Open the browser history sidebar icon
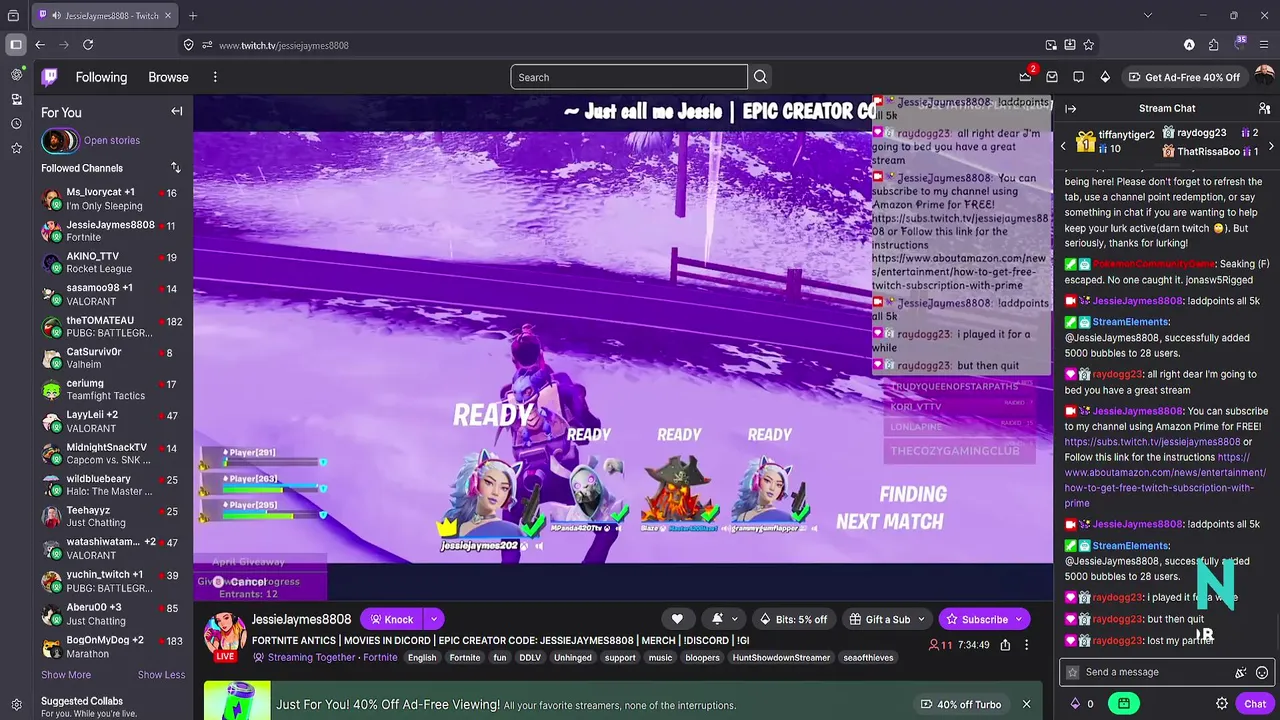Screen dimensions: 1280x720 pyautogui.click(x=16, y=124)
